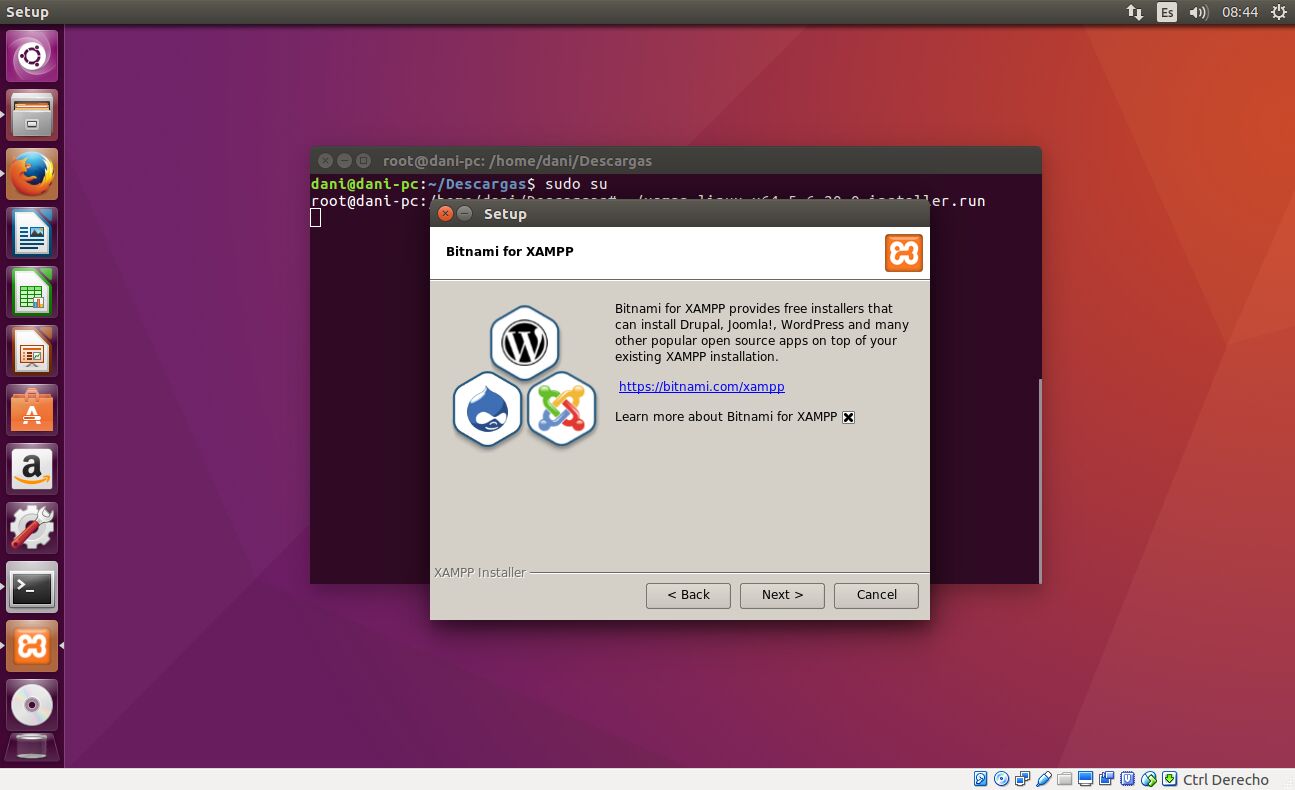
Task: Uncheck Learn more about Bitnami for XAMPP
Action: click(848, 417)
